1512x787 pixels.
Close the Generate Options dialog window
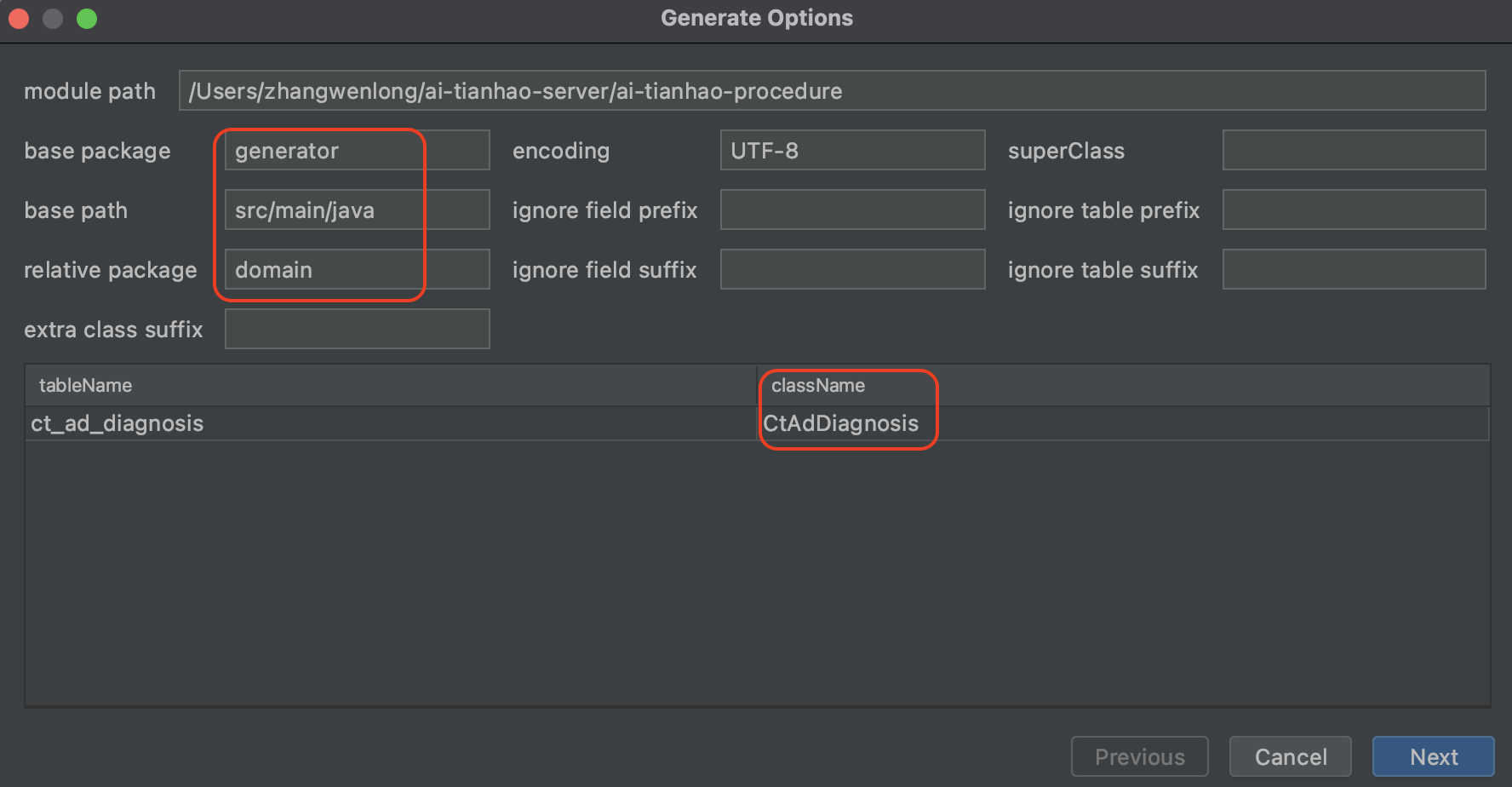[x=19, y=19]
